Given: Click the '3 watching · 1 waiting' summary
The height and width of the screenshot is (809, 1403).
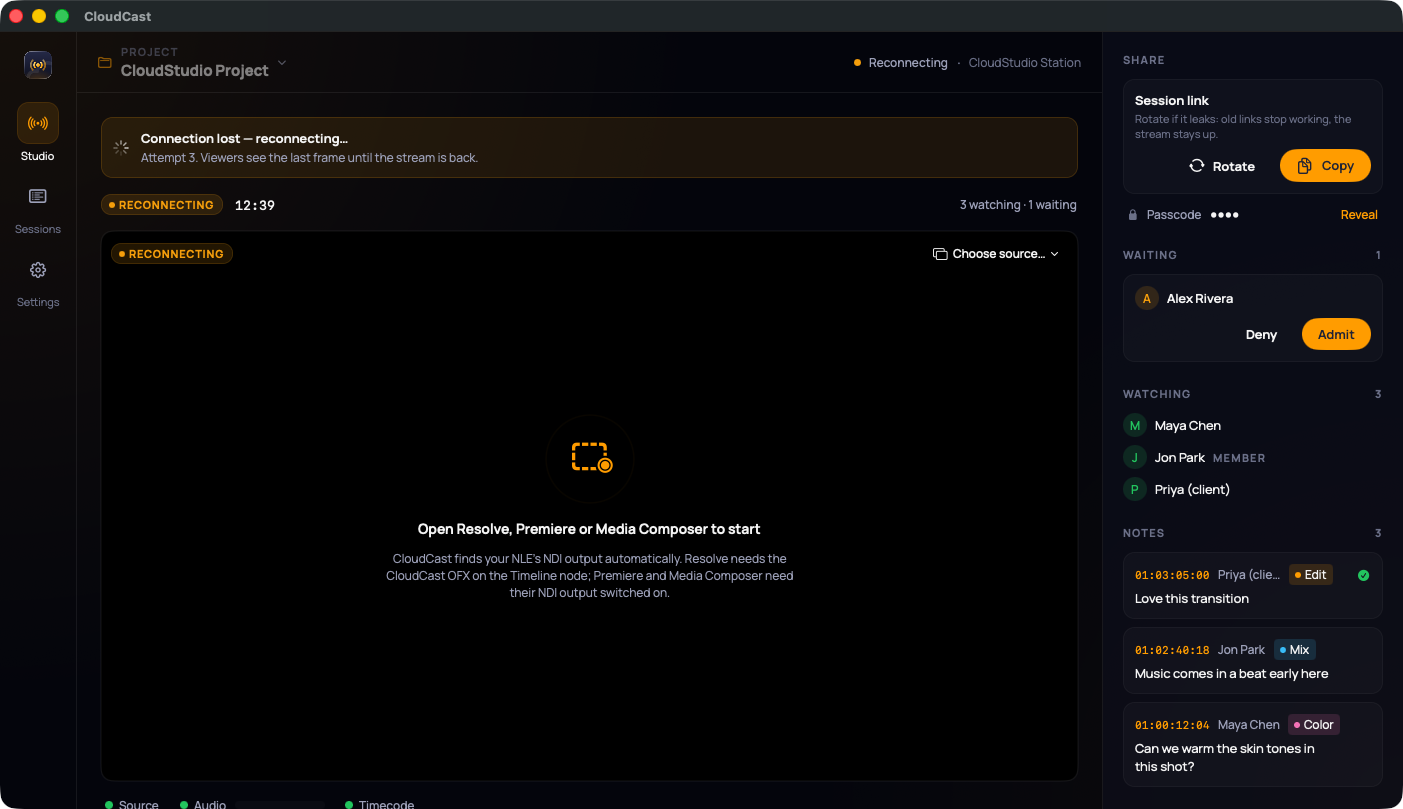Looking at the screenshot, I should coord(1018,205).
